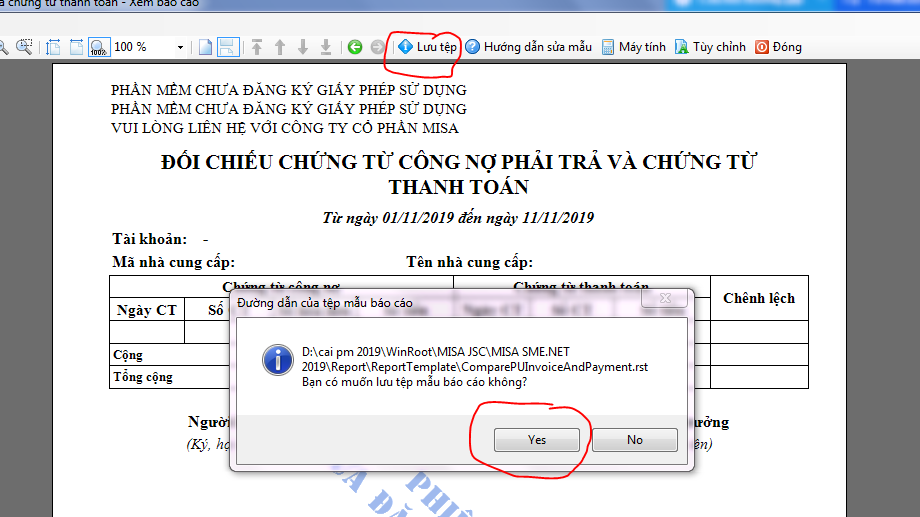This screenshot has width=920, height=517.
Task: Click the grey forward navigation arrow
Action: pos(378,47)
